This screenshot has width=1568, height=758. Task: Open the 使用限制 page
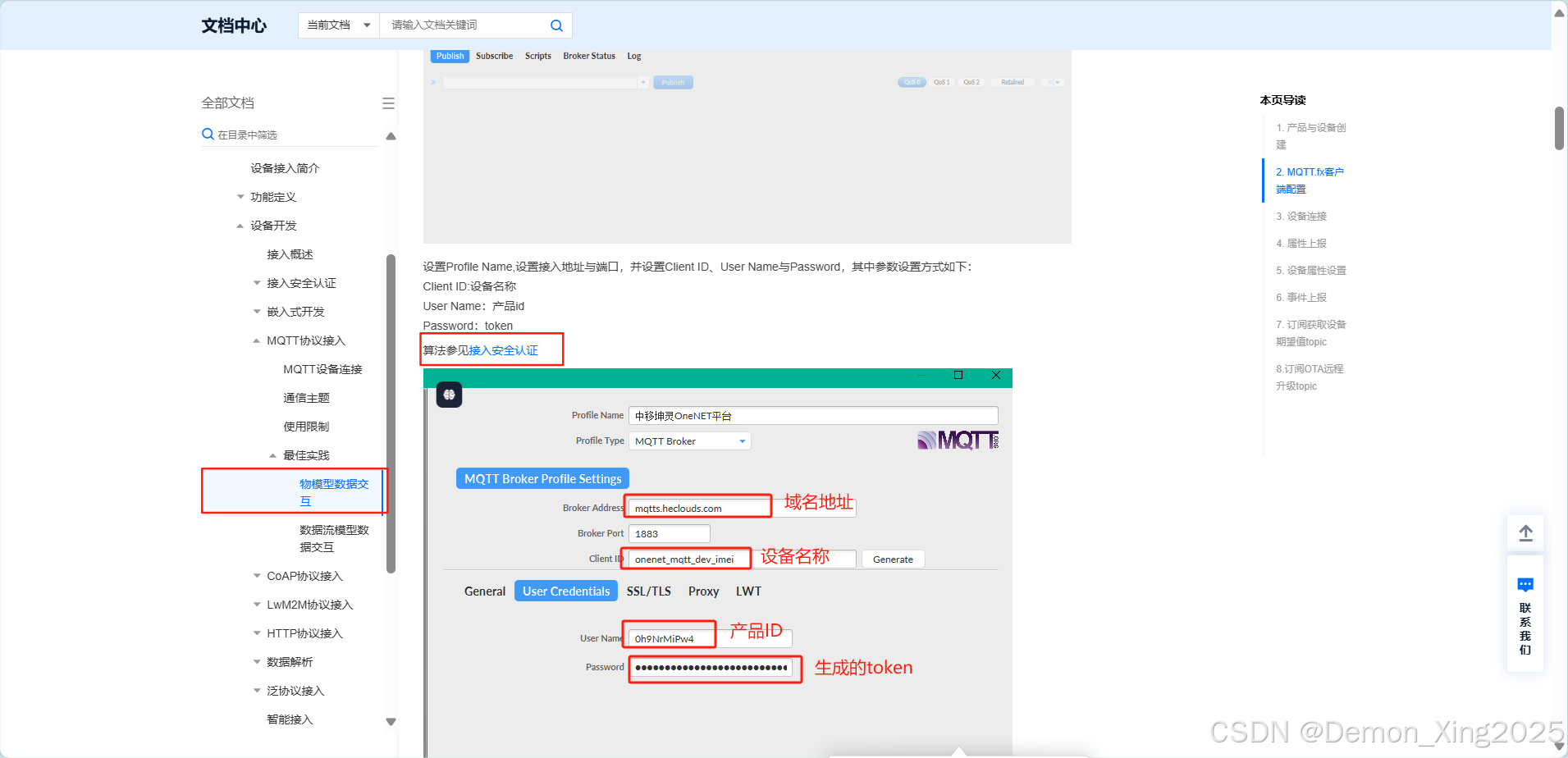[306, 427]
